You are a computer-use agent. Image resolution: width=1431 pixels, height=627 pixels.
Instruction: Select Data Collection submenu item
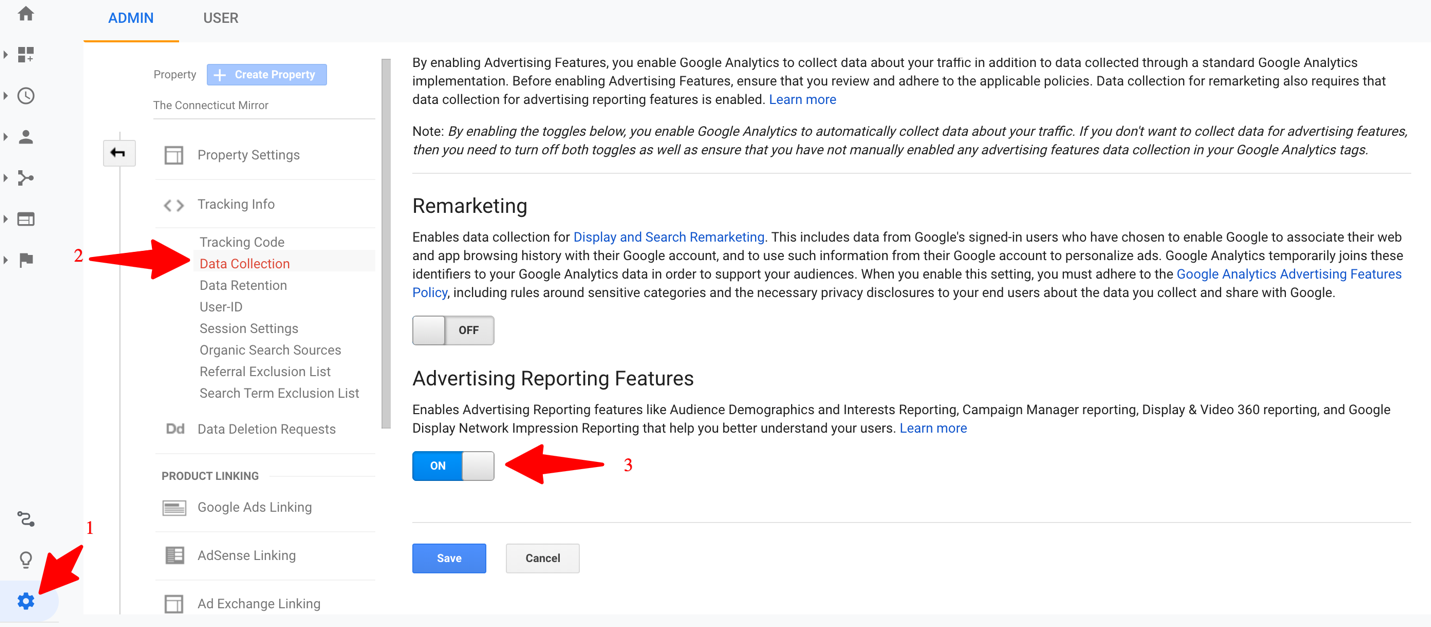click(x=244, y=264)
